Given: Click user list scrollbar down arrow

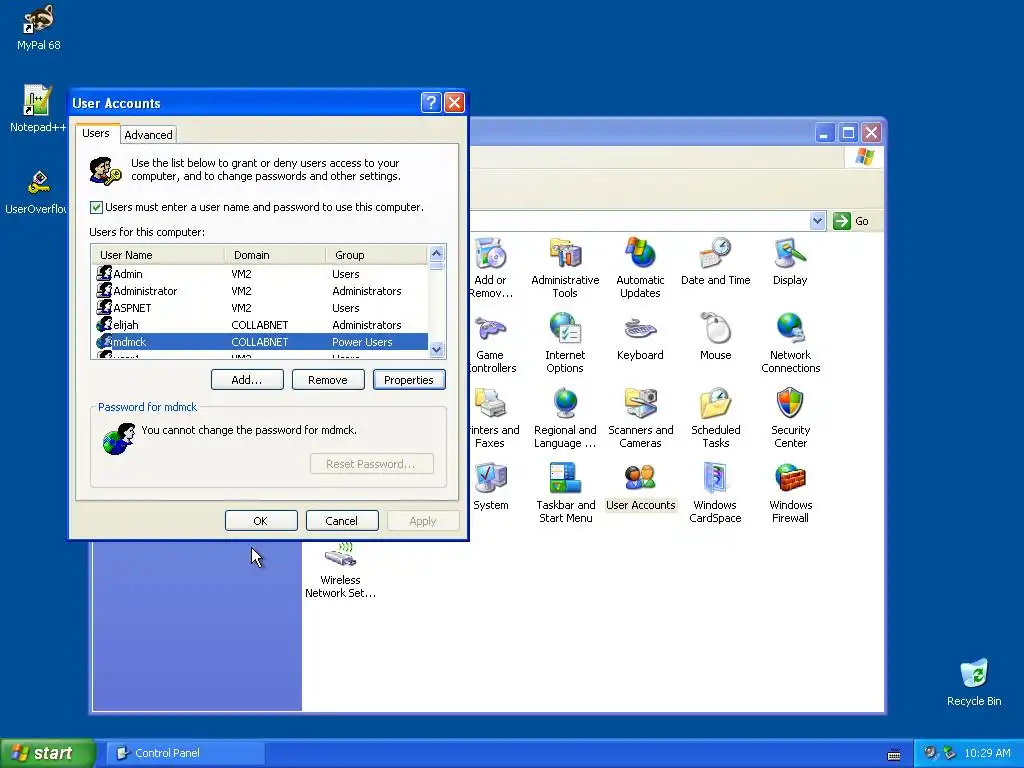Looking at the screenshot, I should pos(436,350).
